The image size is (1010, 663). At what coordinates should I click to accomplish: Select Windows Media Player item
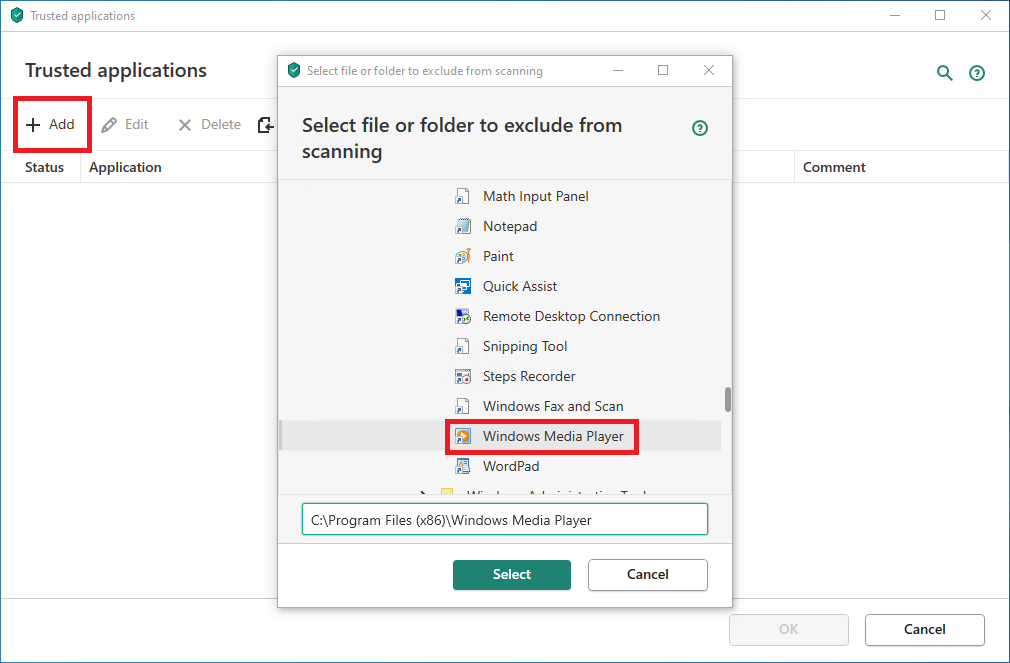[552, 437]
